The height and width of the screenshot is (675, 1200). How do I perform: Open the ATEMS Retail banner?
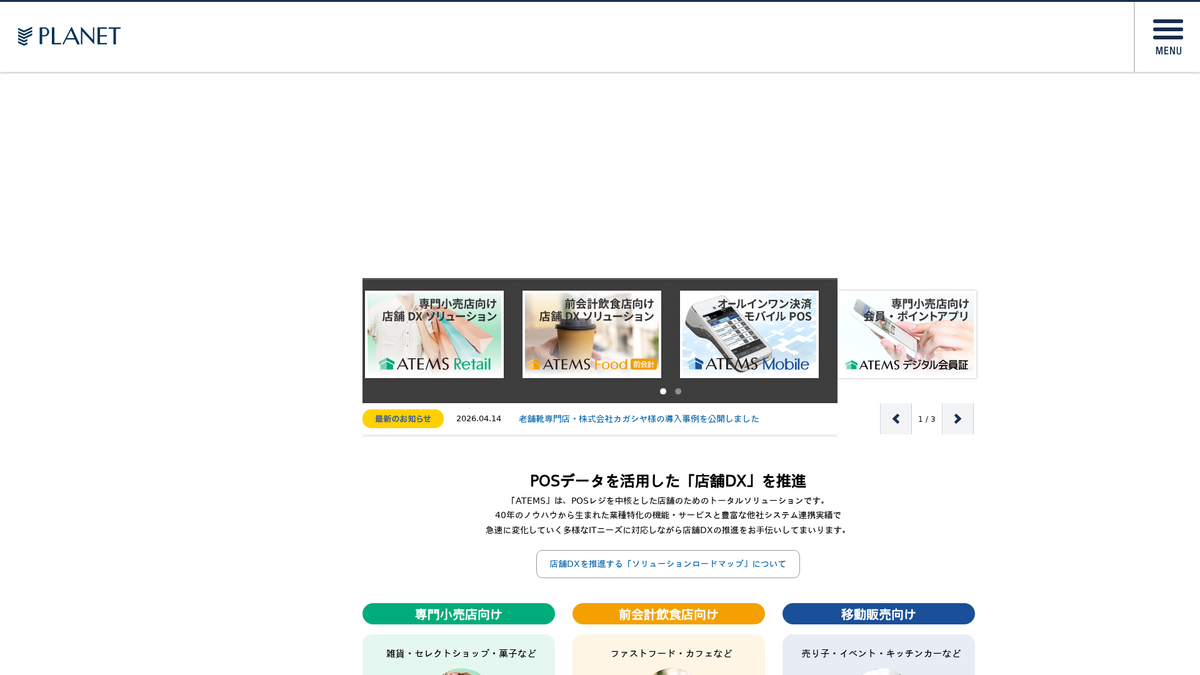coord(435,334)
